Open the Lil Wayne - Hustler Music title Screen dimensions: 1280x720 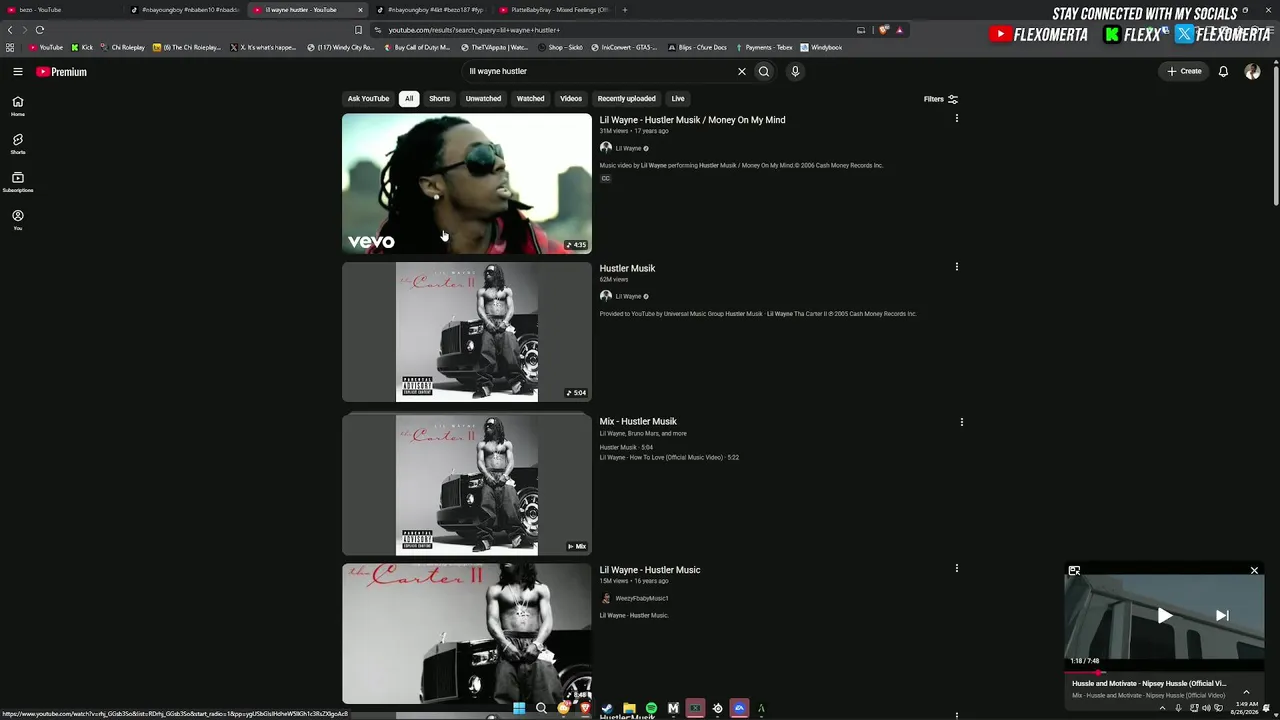(650, 570)
